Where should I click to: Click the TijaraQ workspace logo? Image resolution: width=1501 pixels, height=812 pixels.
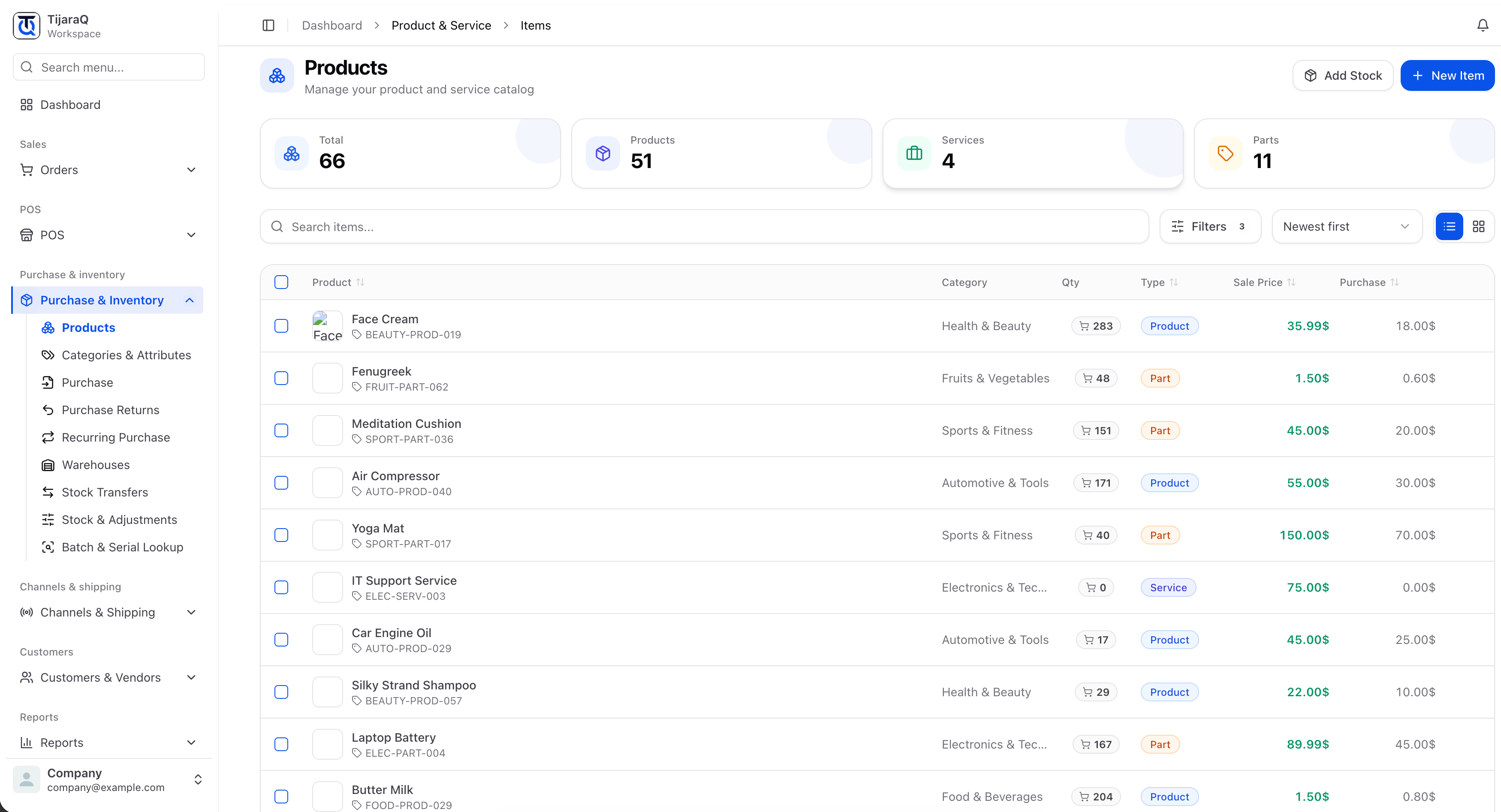pyautogui.click(x=27, y=26)
